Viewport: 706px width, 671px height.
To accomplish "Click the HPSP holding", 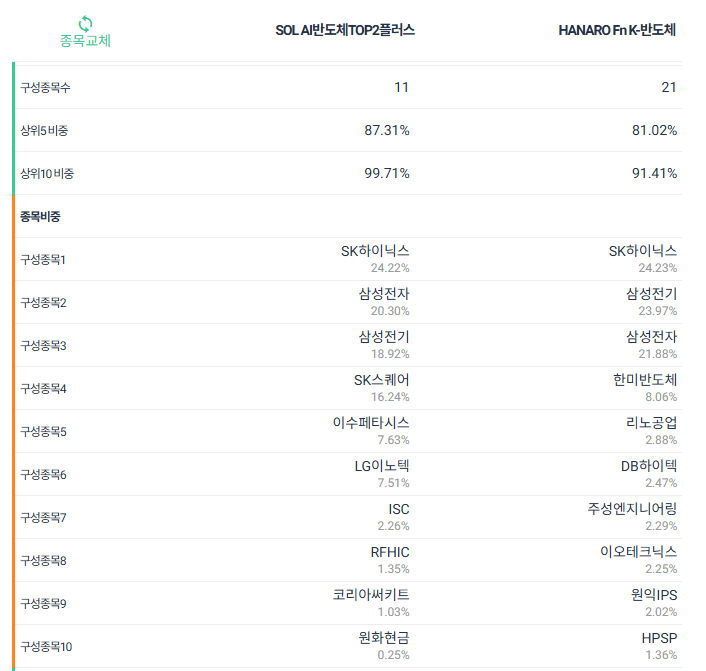I will [659, 638].
